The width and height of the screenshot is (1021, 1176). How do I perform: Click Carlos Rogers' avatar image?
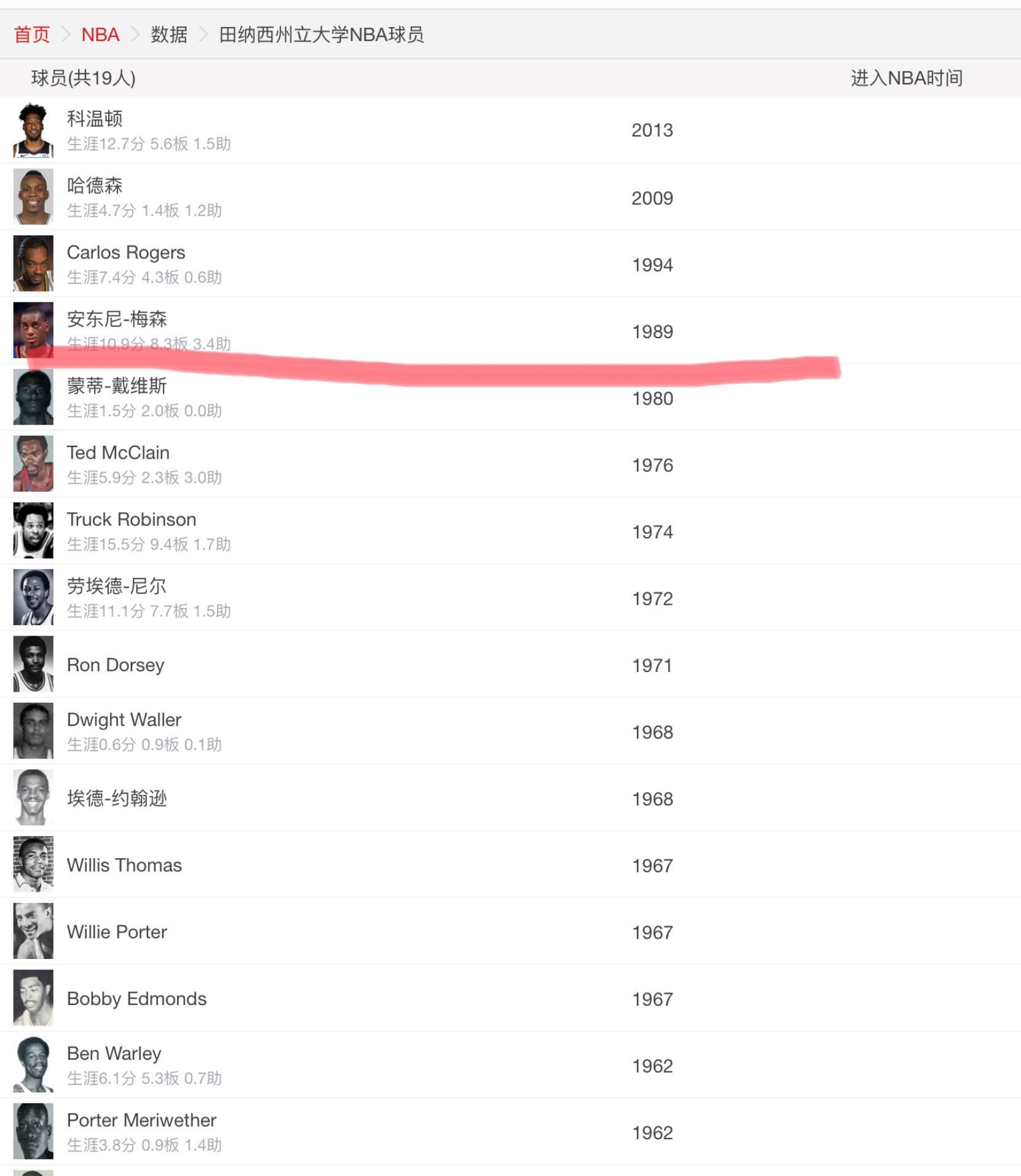click(33, 264)
